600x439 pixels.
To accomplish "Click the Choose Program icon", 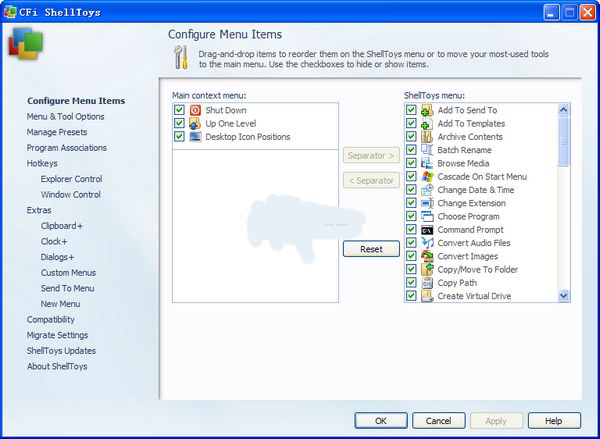I will click(x=427, y=216).
